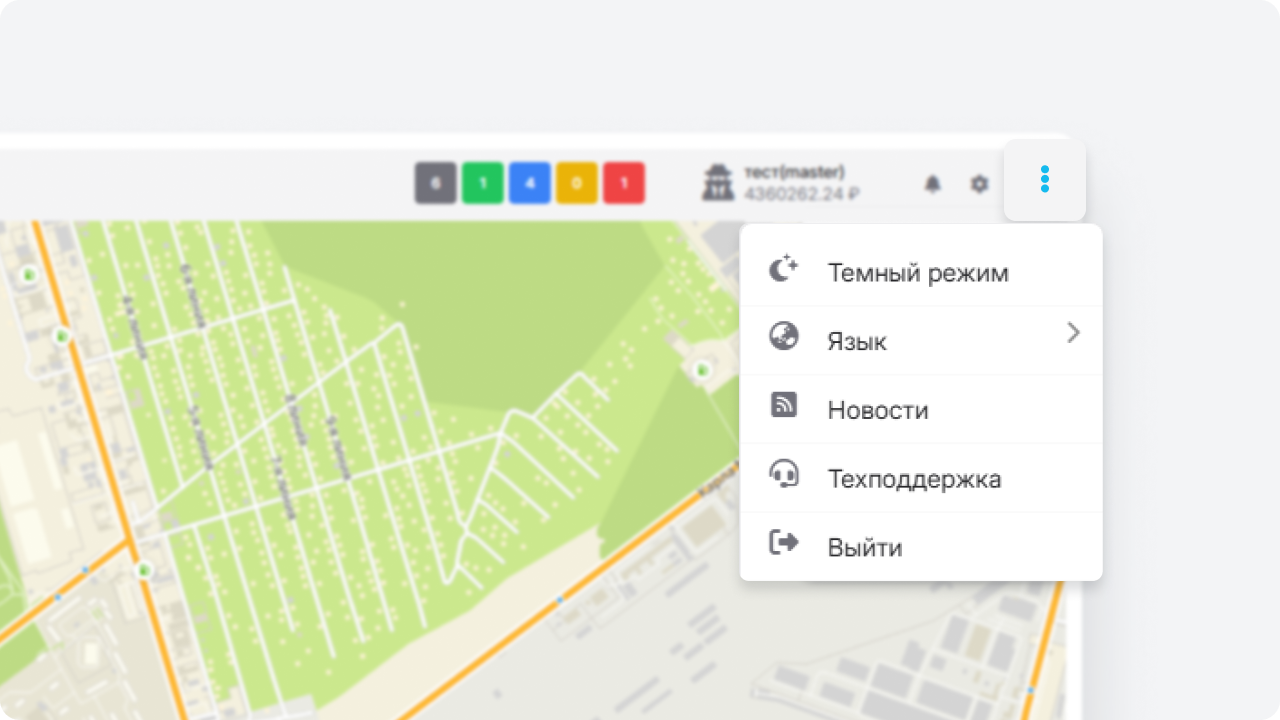Viewport: 1280px width, 720px height.
Task: Click the RSS feed icon beside Новости
Action: [783, 405]
